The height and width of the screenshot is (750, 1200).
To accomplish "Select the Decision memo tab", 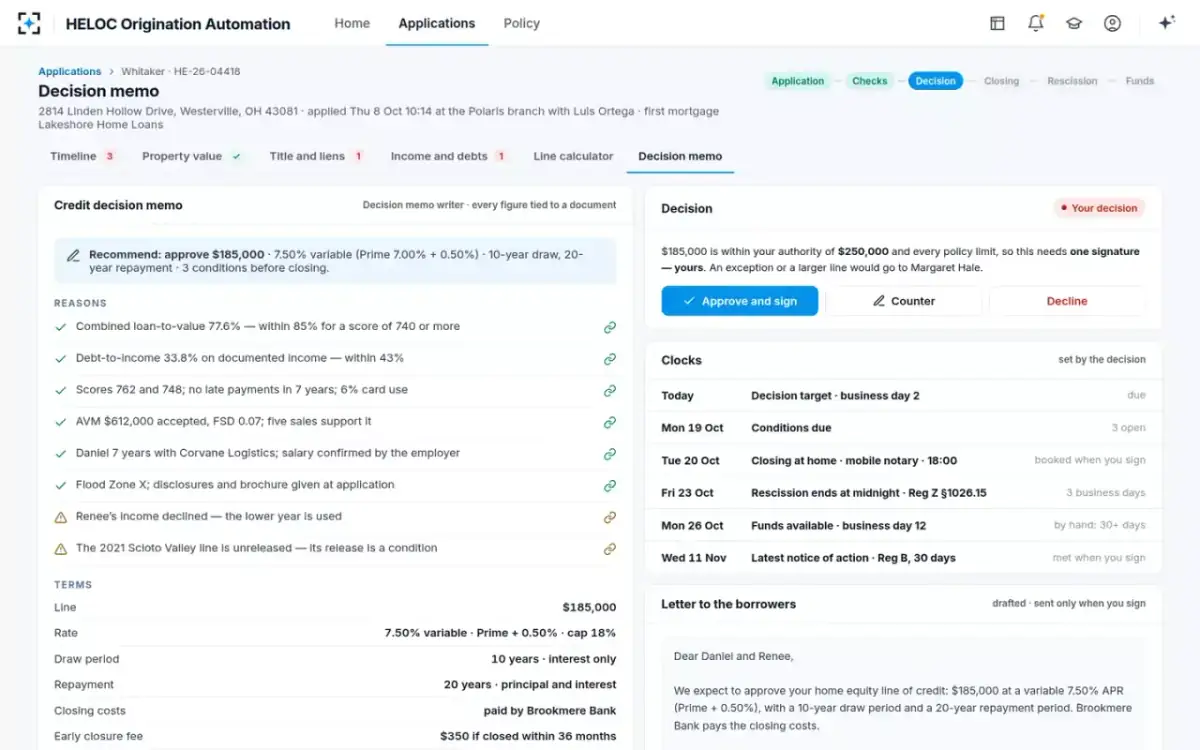I will [x=680, y=156].
